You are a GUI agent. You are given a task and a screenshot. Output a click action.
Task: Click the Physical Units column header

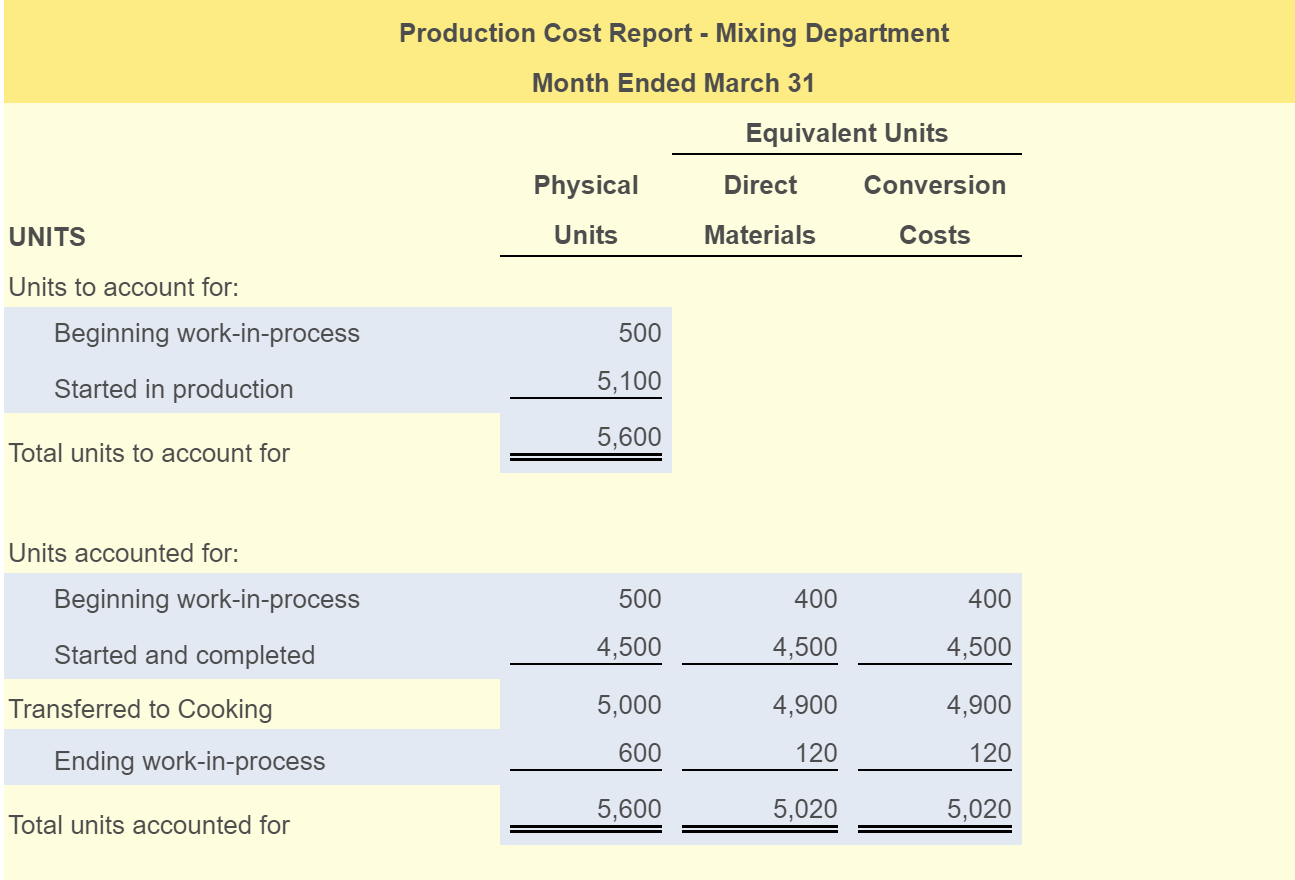point(585,209)
